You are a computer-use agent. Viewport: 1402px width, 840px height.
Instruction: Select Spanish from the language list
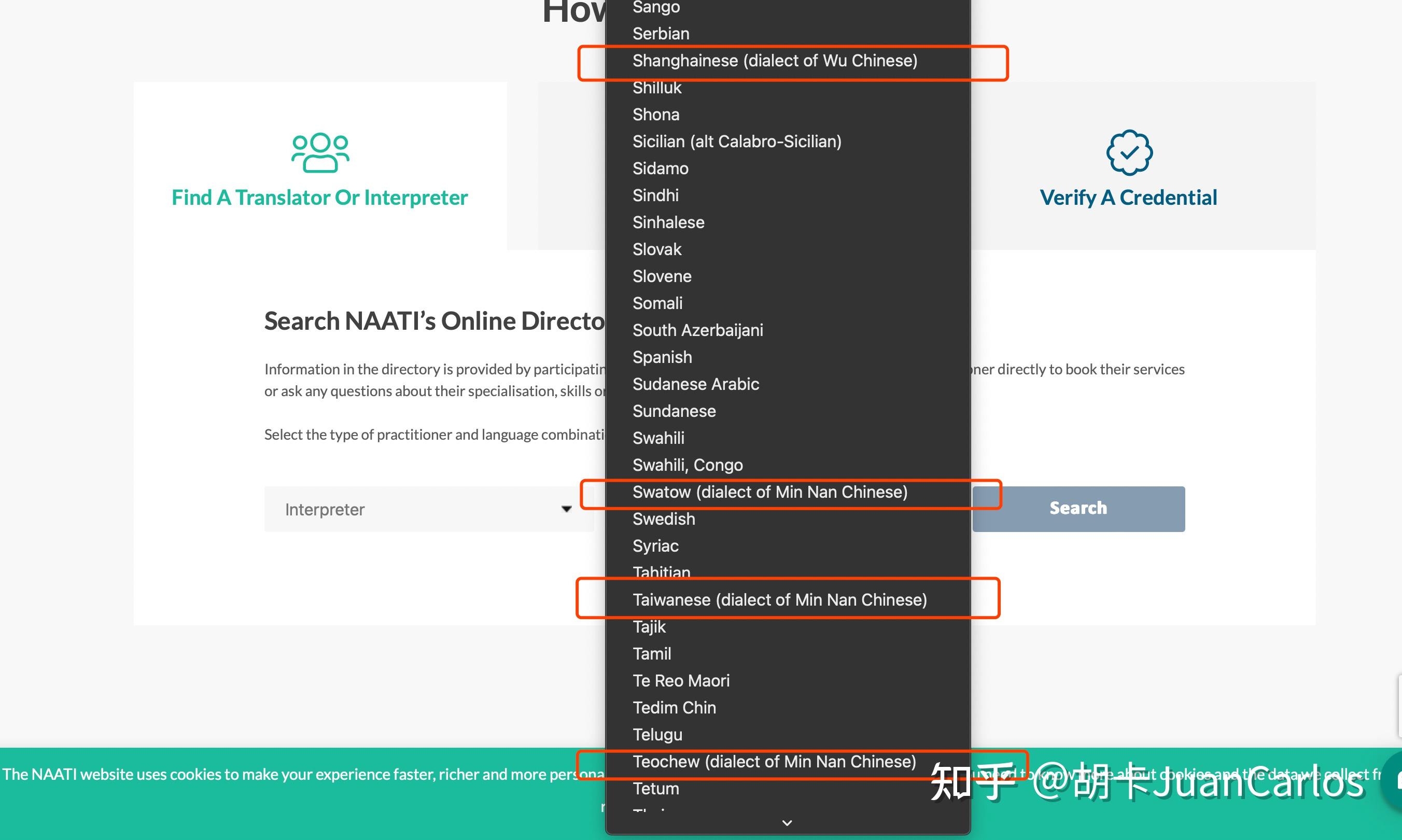point(662,357)
